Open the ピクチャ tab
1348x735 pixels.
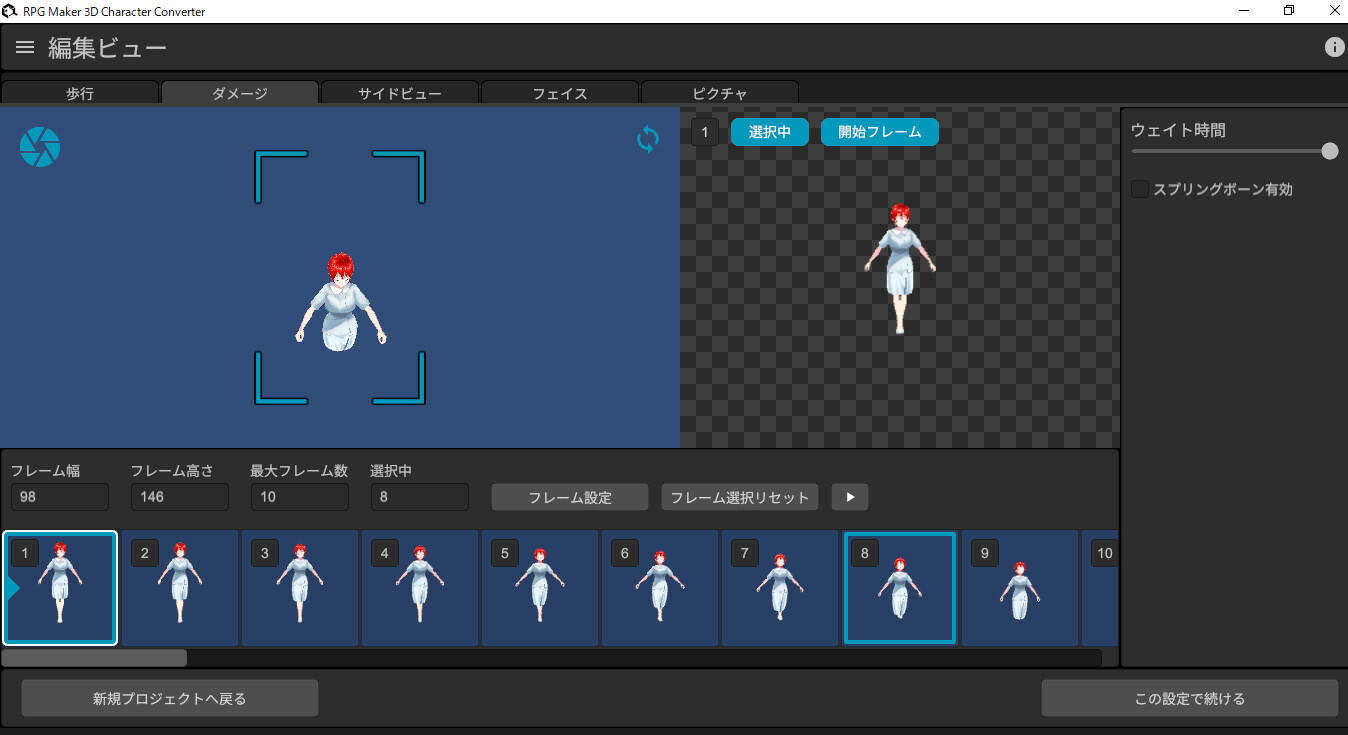point(719,93)
